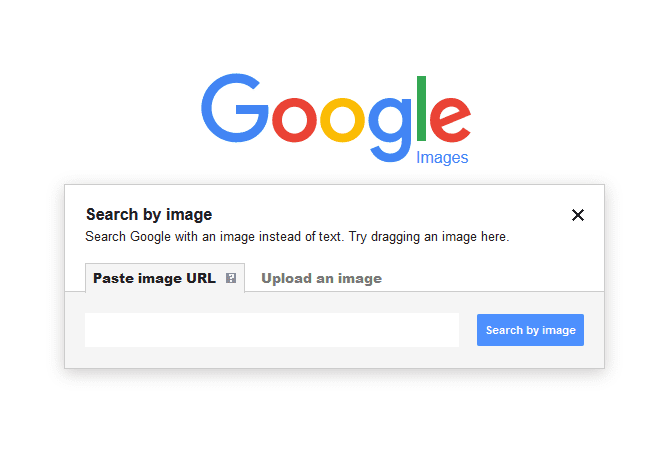
Task: Click the Images label under Google logo
Action: [x=442, y=158]
